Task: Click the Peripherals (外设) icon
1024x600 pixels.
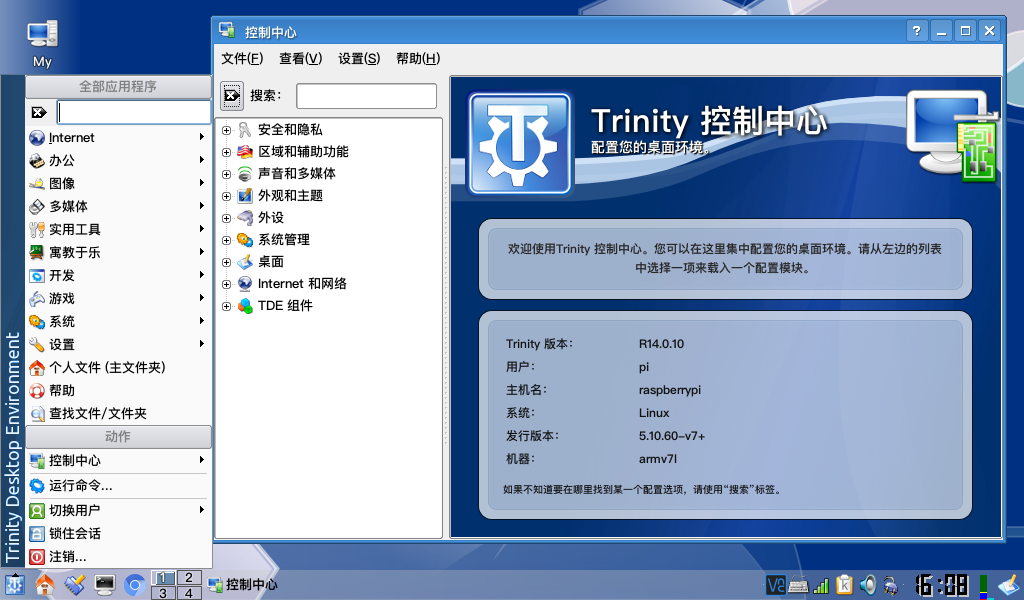Action: tap(245, 218)
